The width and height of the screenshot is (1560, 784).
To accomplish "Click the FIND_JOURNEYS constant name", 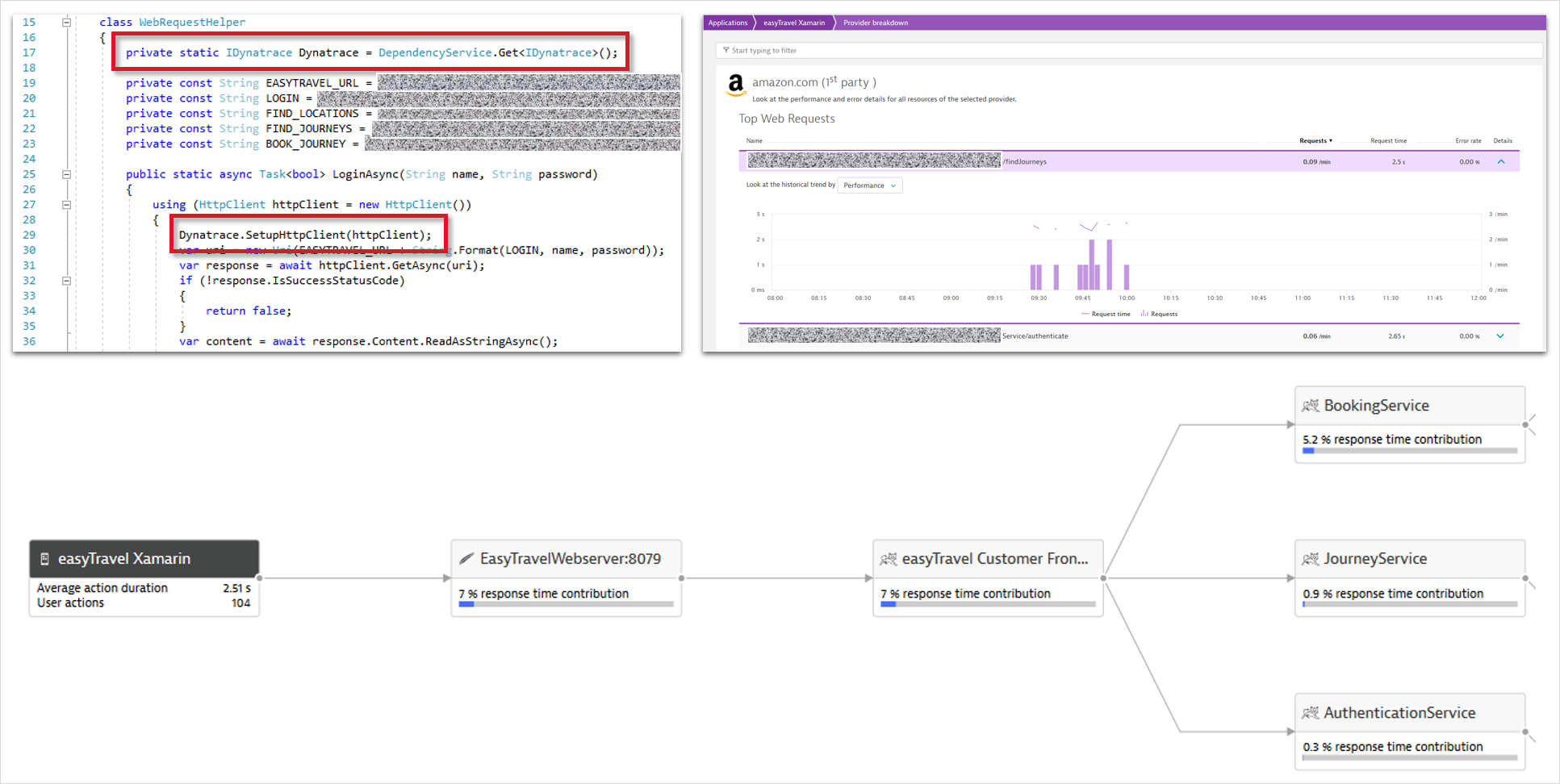I will 308,128.
